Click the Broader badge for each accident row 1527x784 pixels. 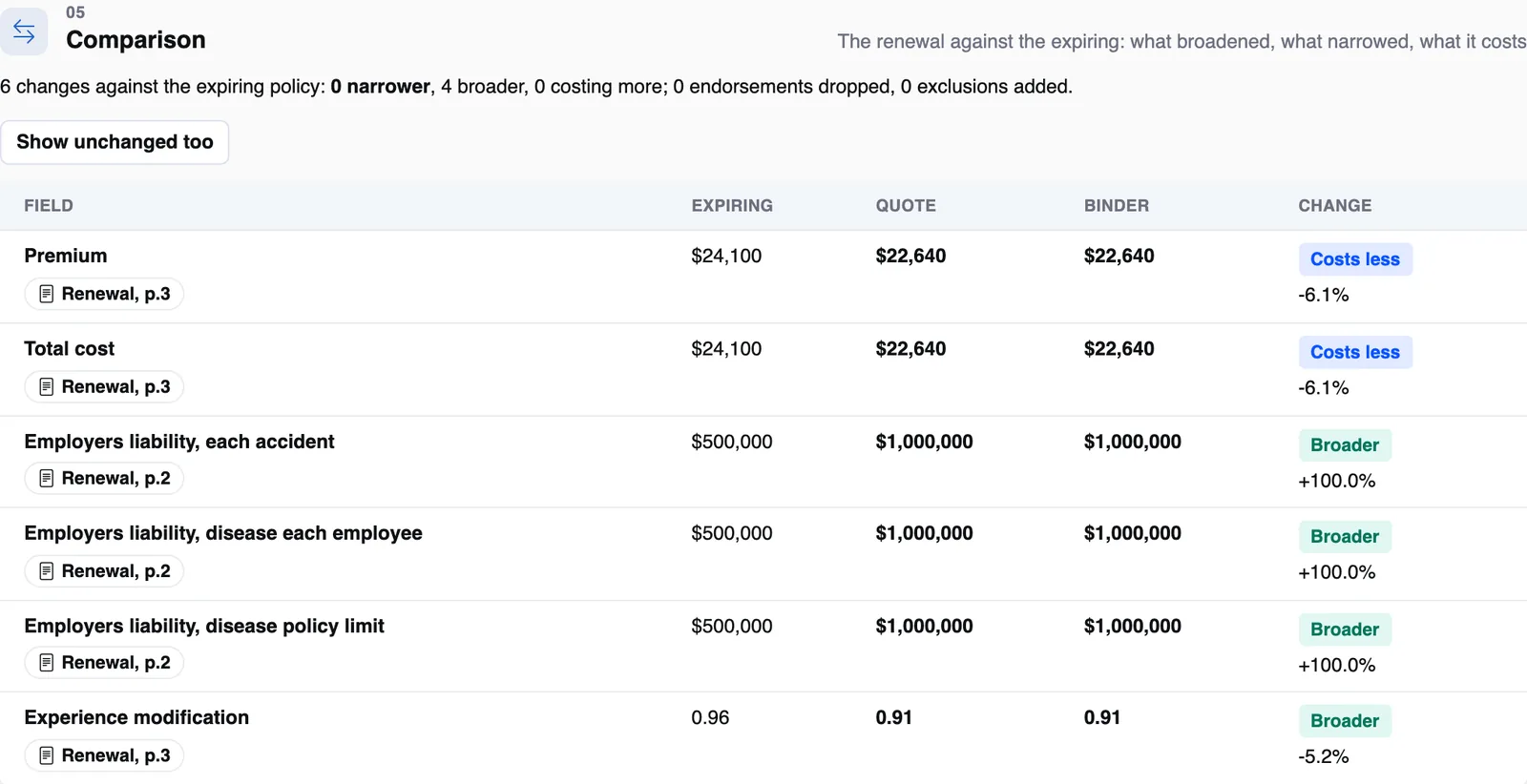pyautogui.click(x=1345, y=445)
